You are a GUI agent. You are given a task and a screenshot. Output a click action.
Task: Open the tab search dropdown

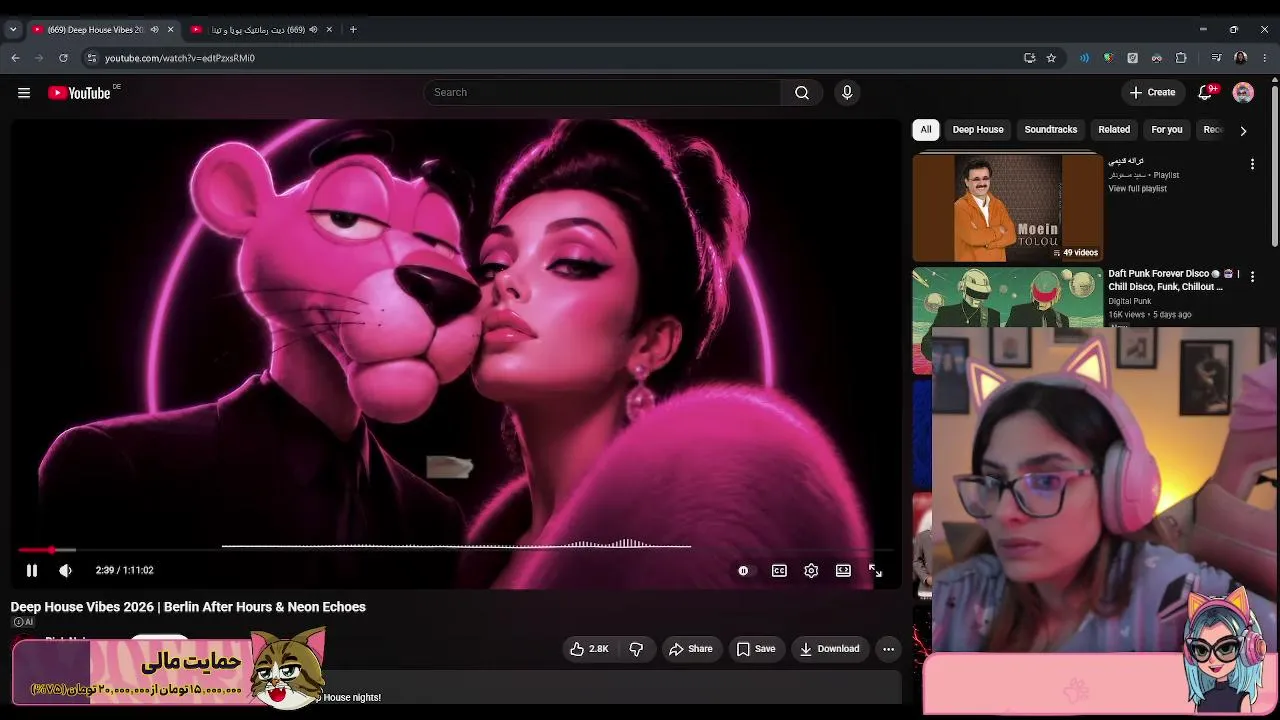pos(13,30)
